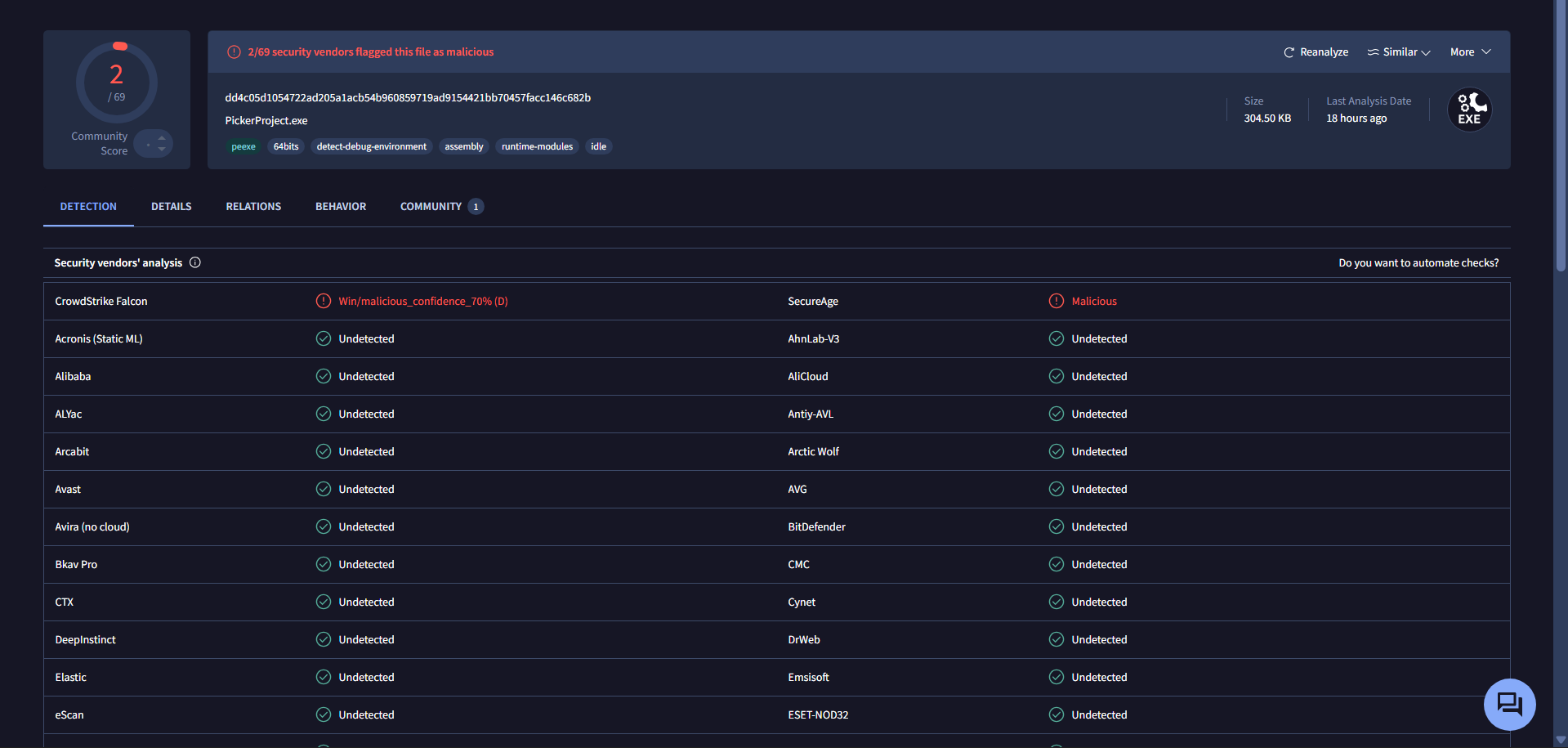
Task: Click the DeepInstinct vendor name
Action: [85, 640]
